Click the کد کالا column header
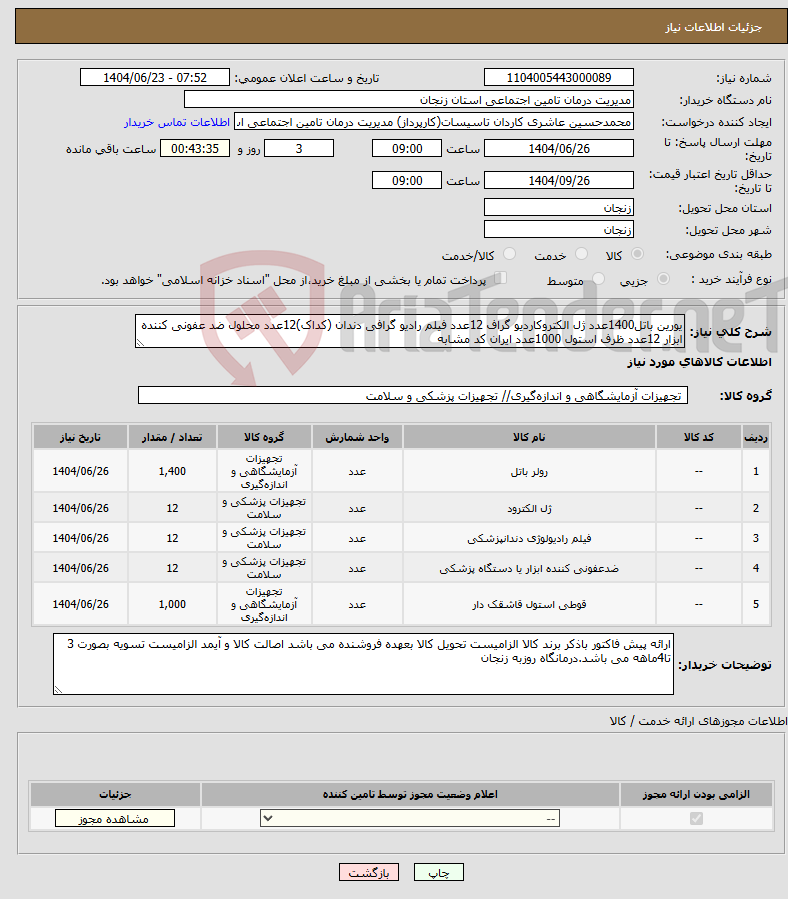 pos(699,437)
